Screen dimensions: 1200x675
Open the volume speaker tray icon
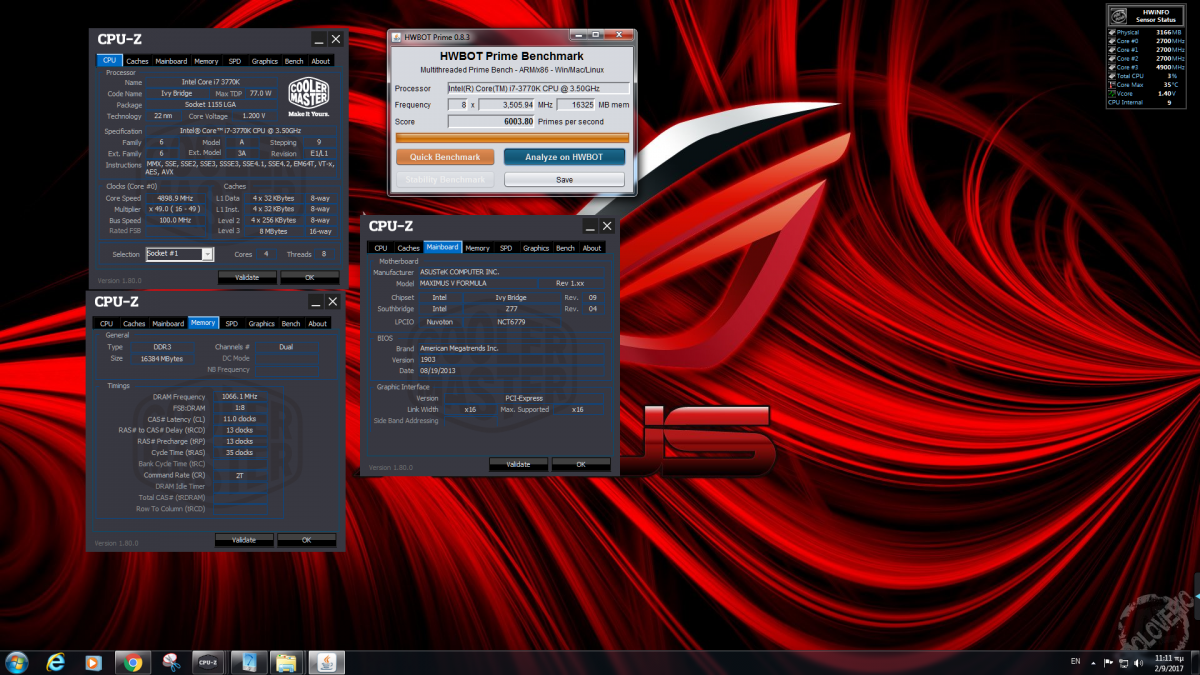pos(1137,662)
